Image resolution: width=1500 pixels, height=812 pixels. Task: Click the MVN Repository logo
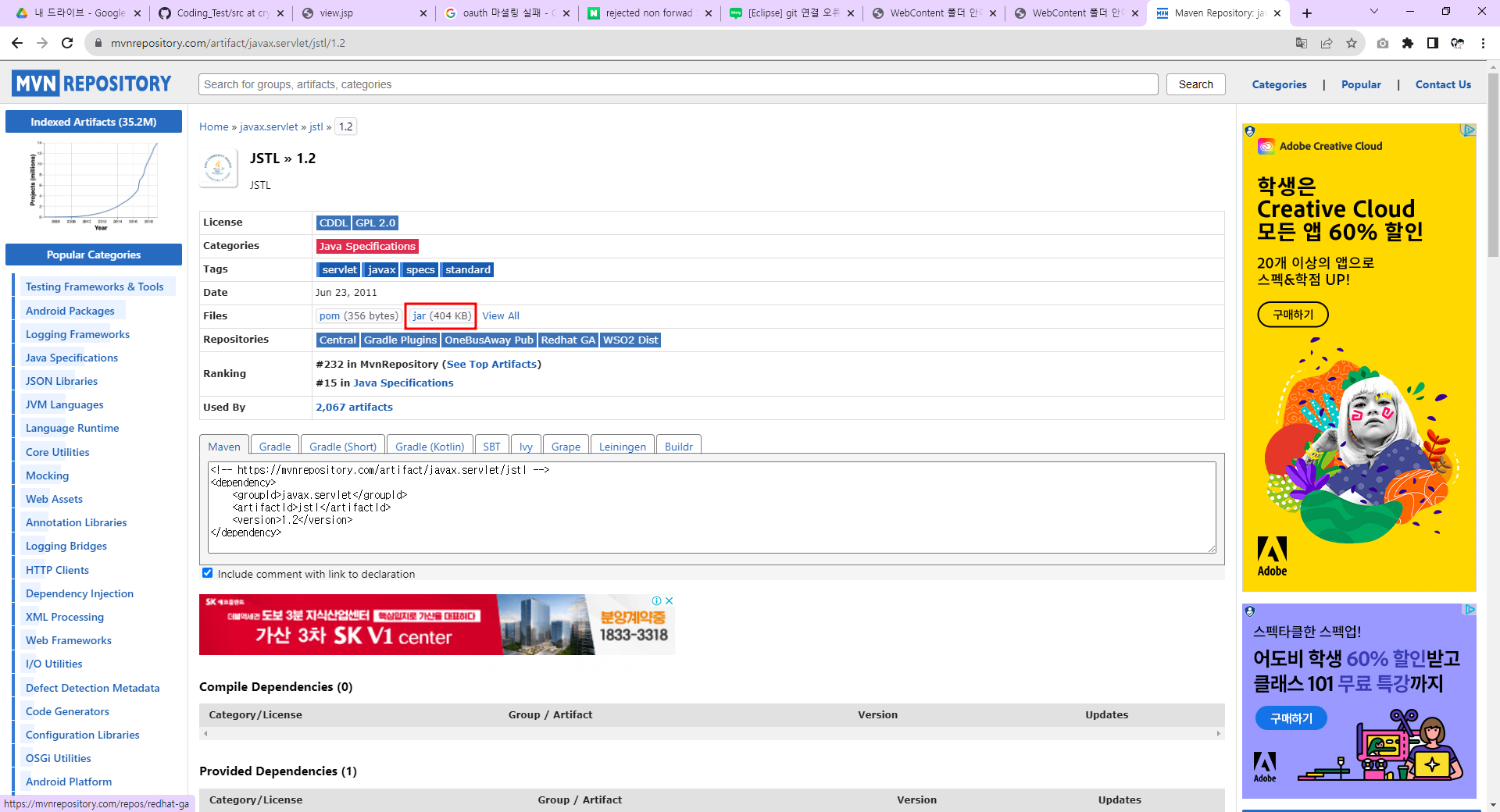click(x=91, y=84)
